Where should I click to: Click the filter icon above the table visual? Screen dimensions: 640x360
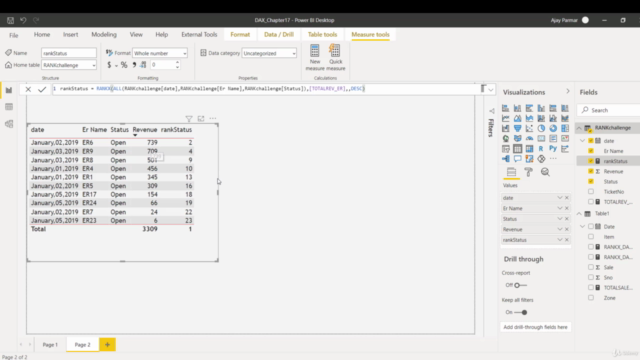[189, 119]
